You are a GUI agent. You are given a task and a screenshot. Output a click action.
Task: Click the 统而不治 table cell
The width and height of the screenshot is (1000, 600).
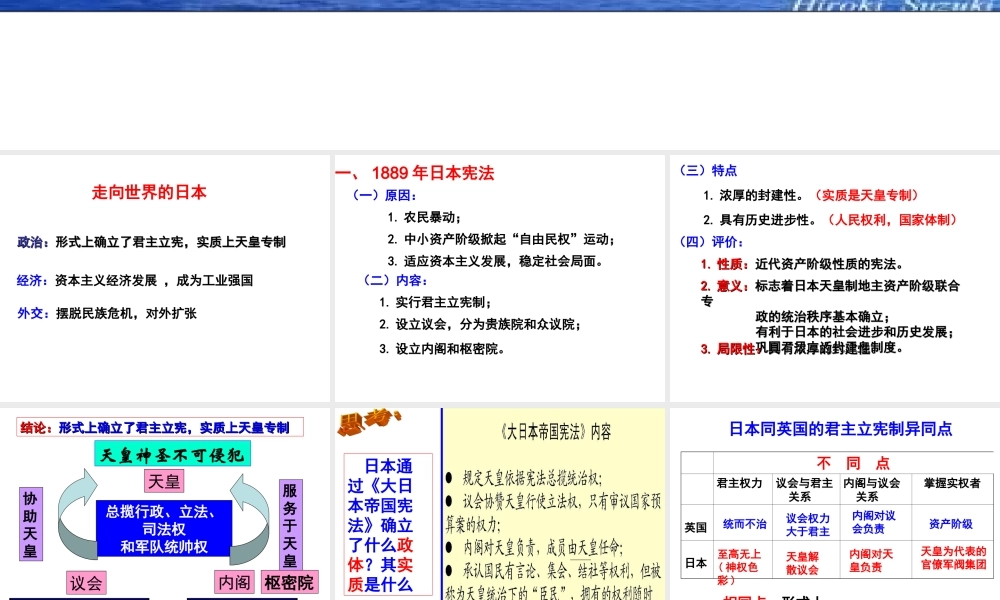tap(744, 524)
